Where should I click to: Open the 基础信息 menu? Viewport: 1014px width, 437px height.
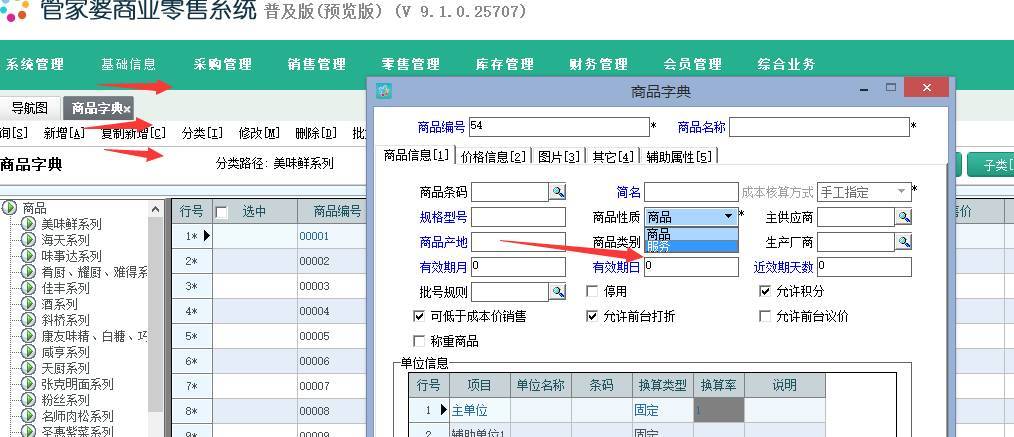(x=129, y=65)
